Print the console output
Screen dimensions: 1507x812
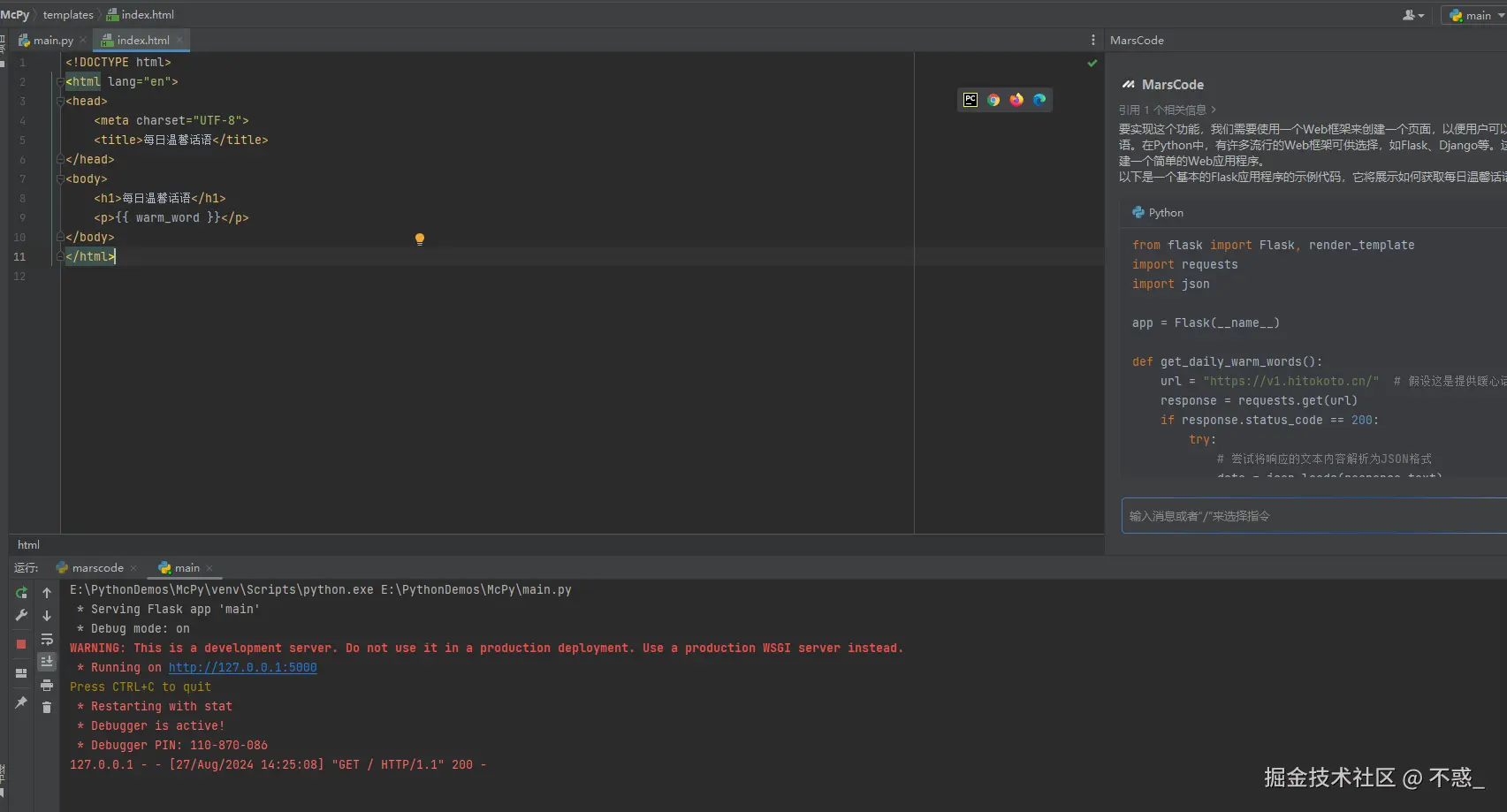pyautogui.click(x=47, y=685)
